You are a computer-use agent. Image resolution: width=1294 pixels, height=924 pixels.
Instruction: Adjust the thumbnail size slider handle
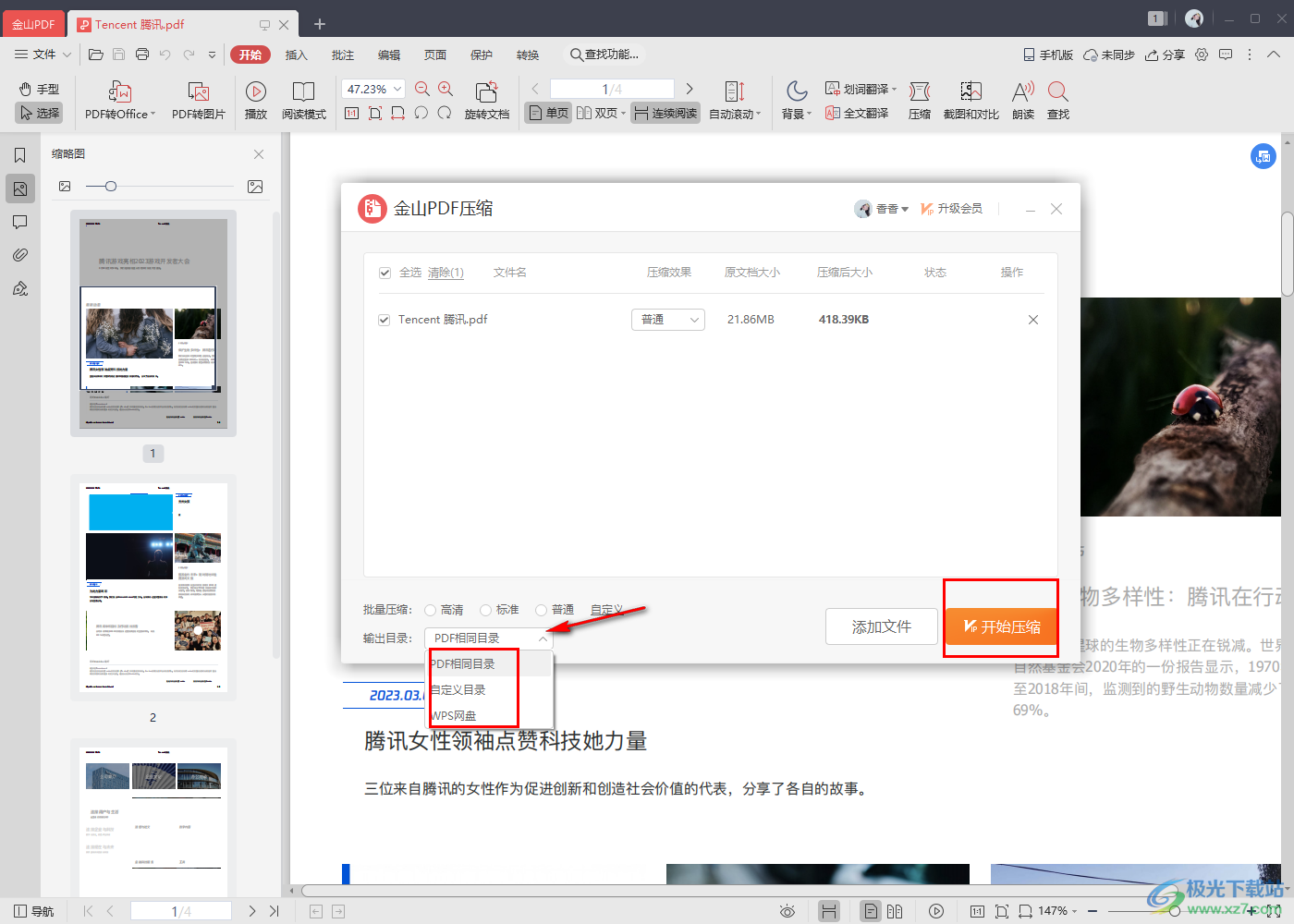(111, 187)
